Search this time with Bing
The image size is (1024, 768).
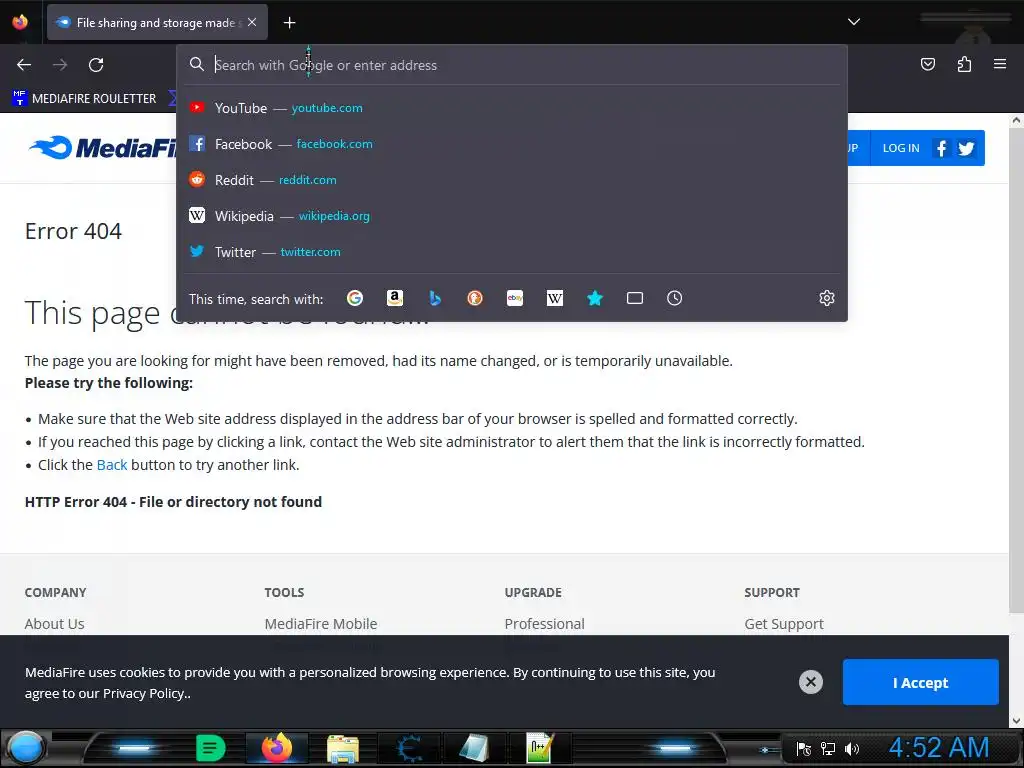tap(435, 298)
